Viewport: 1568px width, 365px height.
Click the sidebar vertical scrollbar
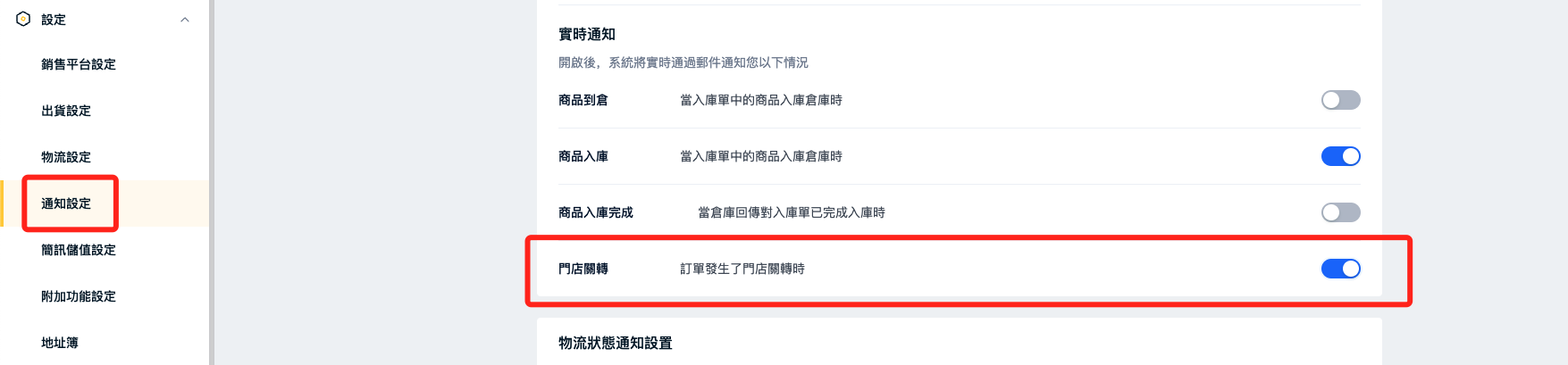click(212, 182)
